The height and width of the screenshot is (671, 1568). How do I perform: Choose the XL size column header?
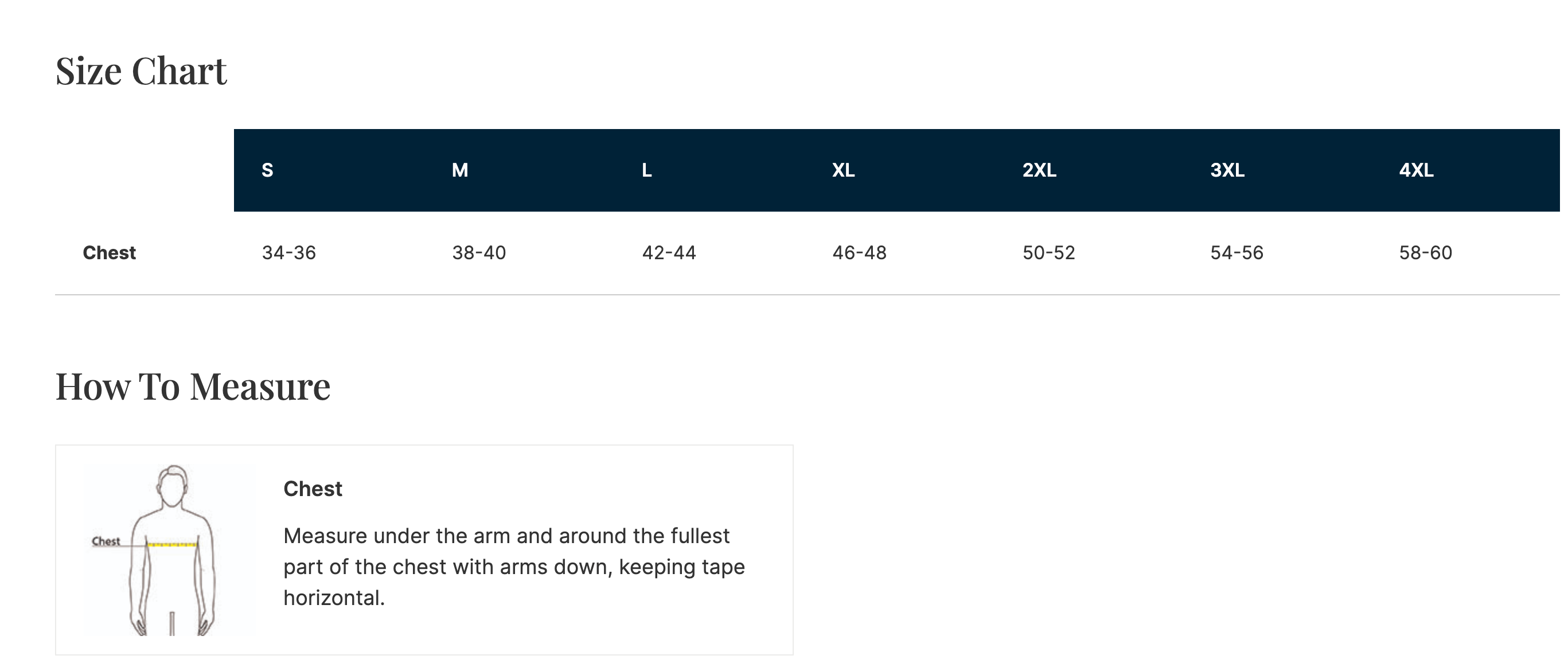point(843,170)
